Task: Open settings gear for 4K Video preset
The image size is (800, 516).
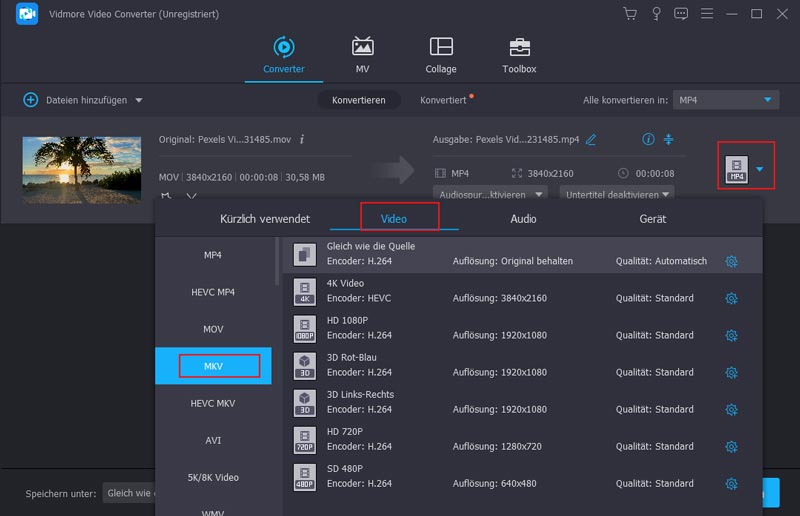Action: click(731, 298)
